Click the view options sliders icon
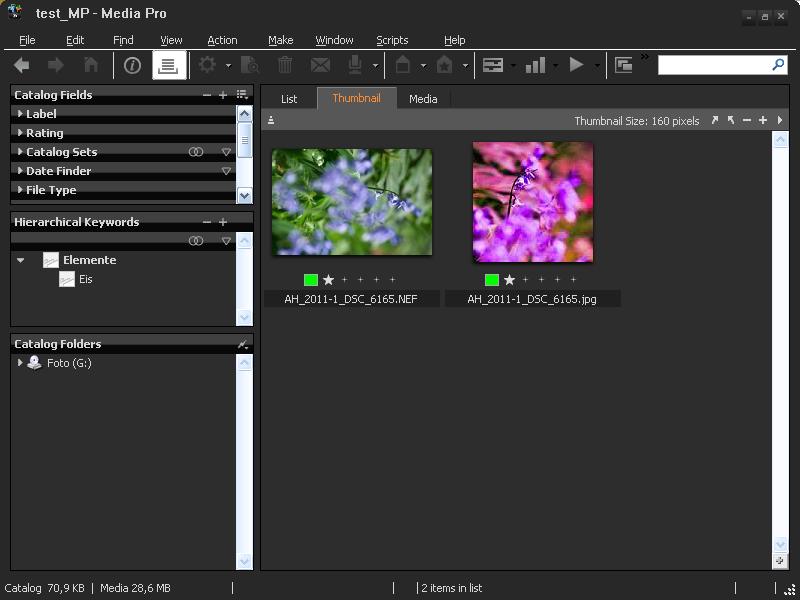The height and width of the screenshot is (600, 800). [493, 65]
